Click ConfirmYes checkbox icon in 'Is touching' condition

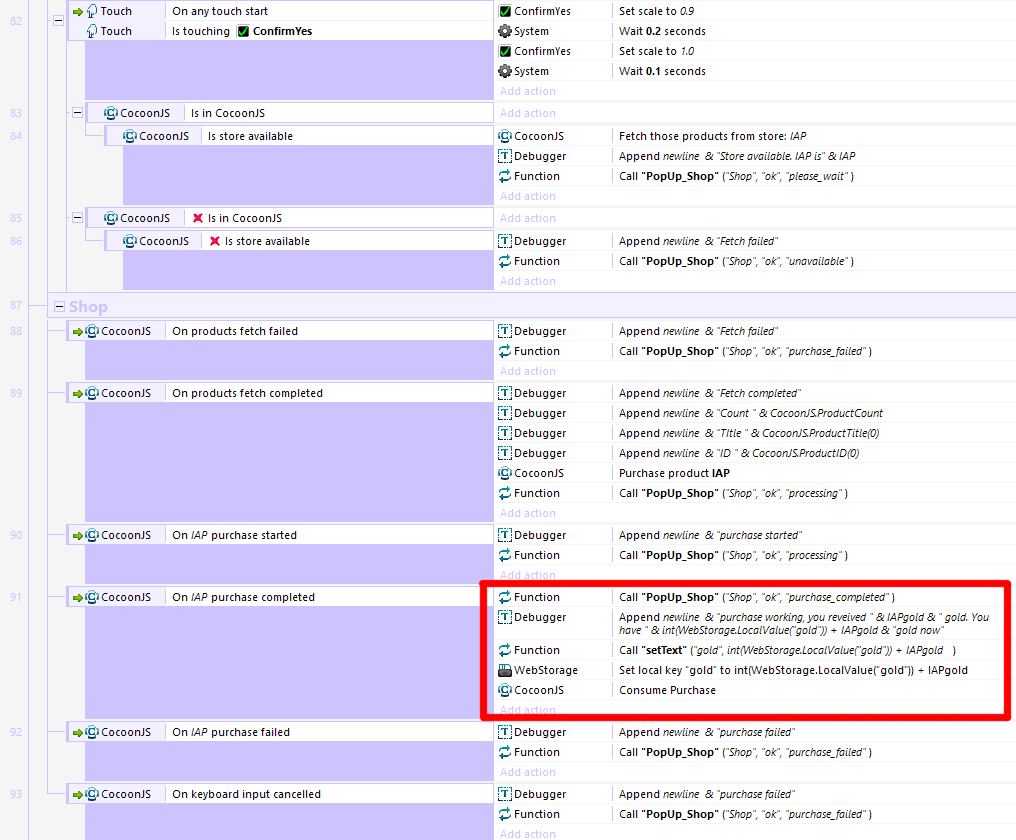click(243, 31)
